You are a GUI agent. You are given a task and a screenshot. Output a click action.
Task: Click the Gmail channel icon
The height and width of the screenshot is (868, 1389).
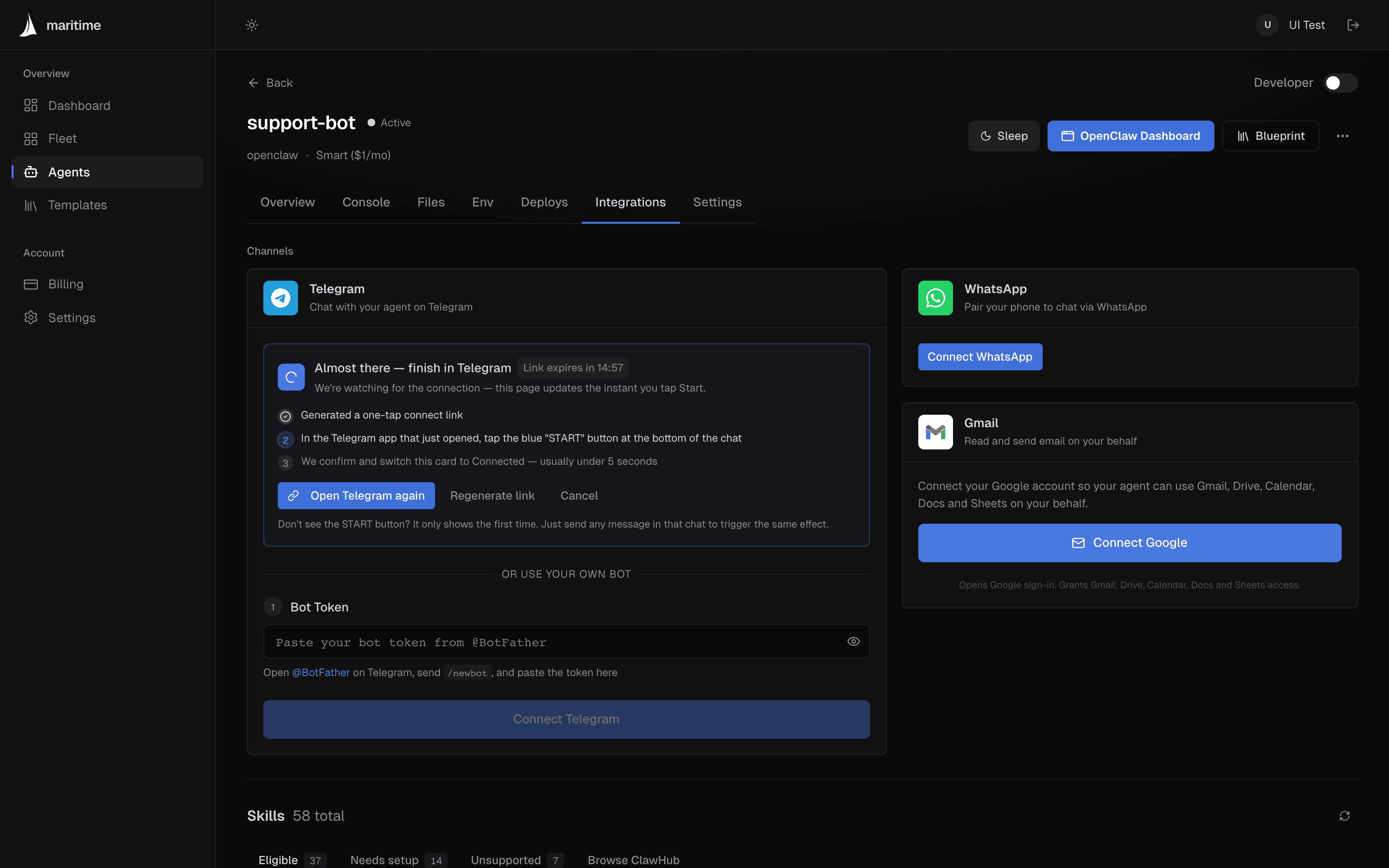tap(935, 432)
